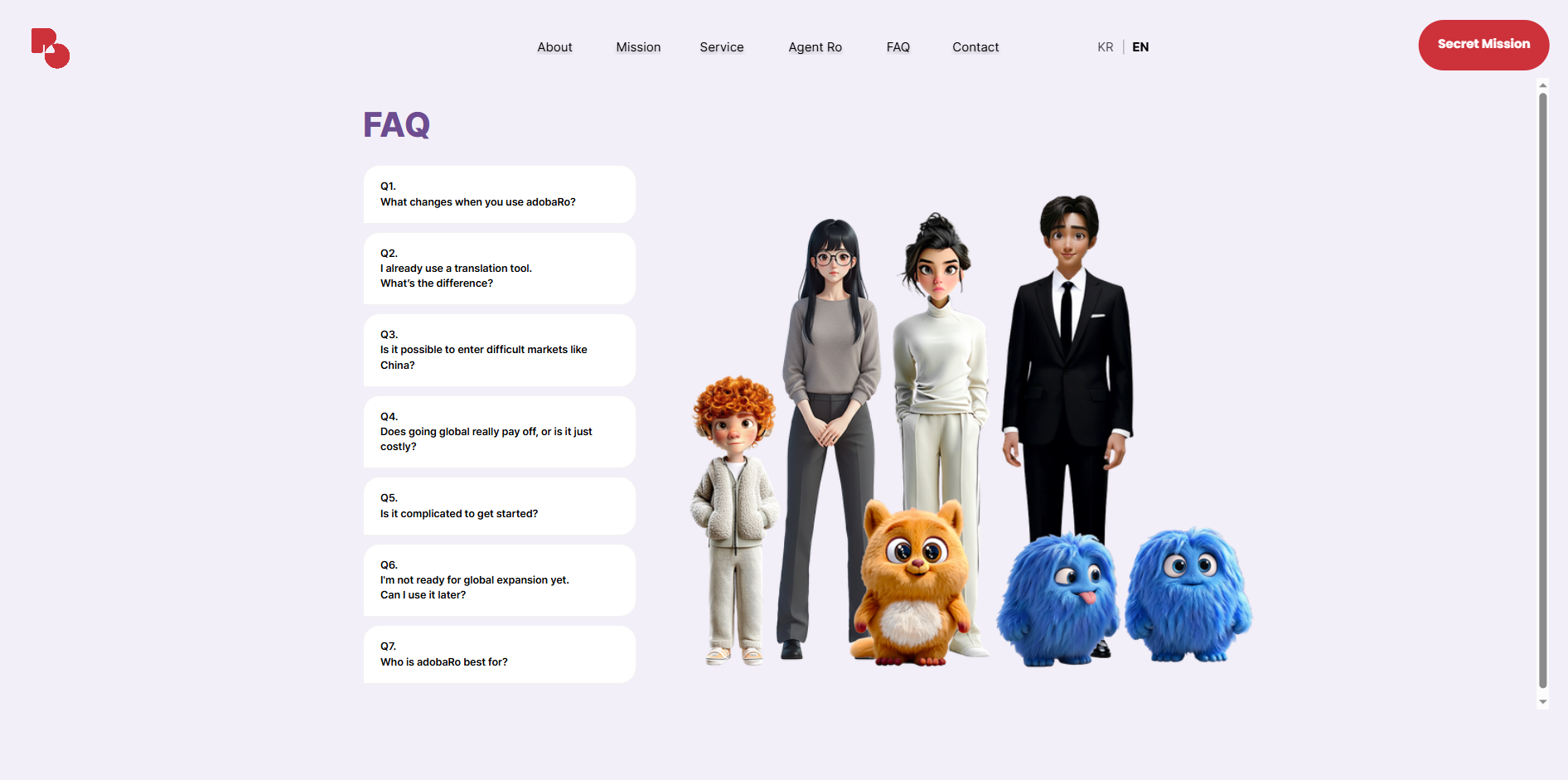Select the Service item in the navigation bar
1568x780 pixels.
coord(721,47)
